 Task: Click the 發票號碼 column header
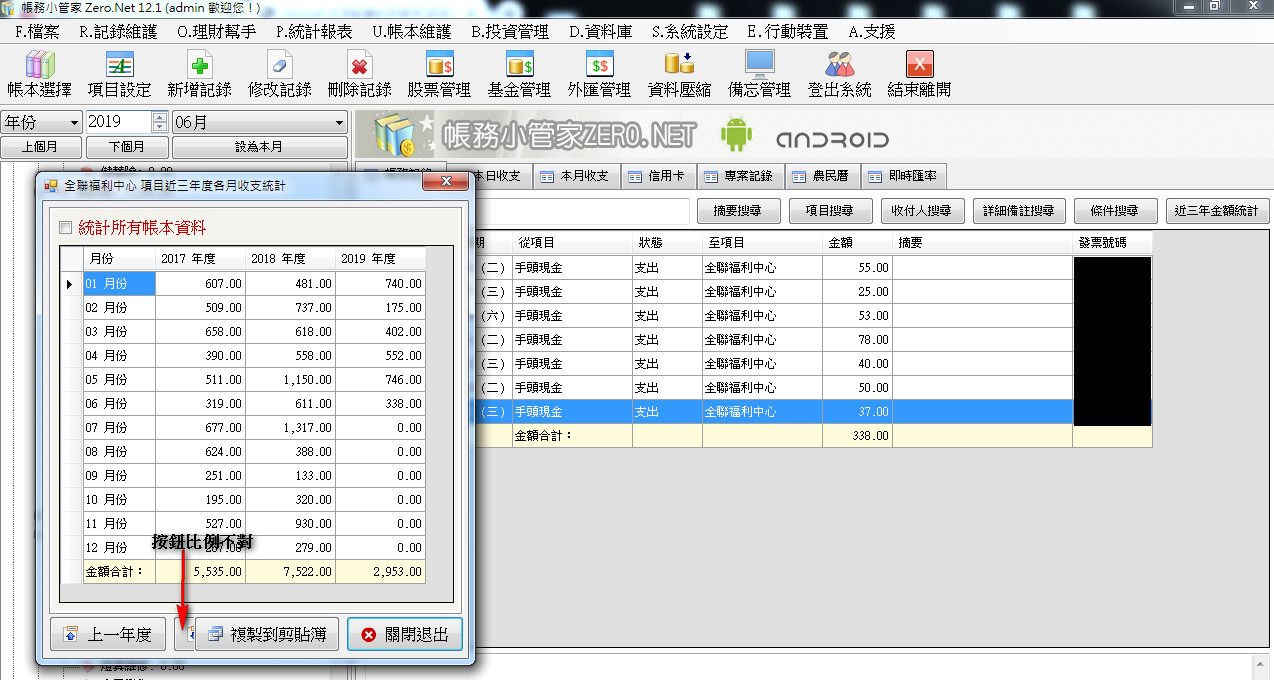click(1112, 243)
